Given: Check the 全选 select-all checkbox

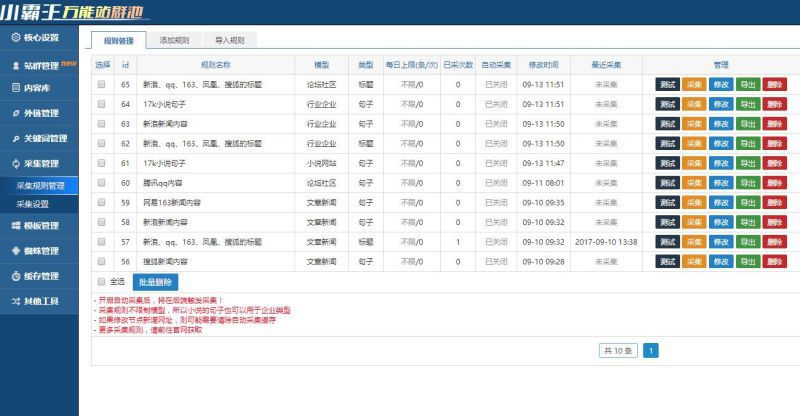Looking at the screenshot, I should 102,281.
